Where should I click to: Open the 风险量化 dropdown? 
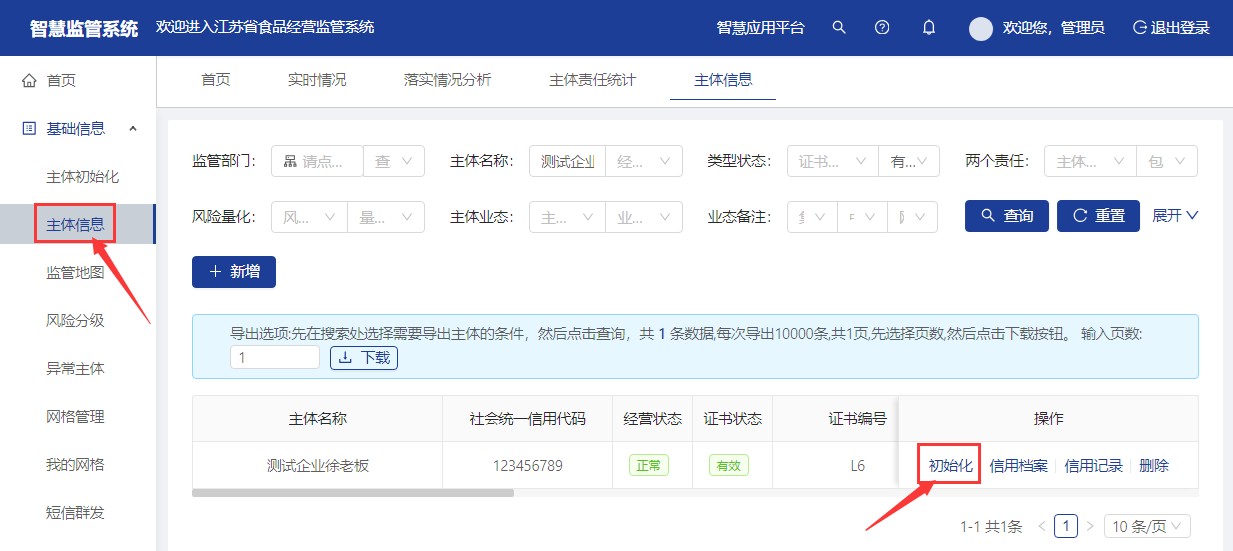click(309, 217)
